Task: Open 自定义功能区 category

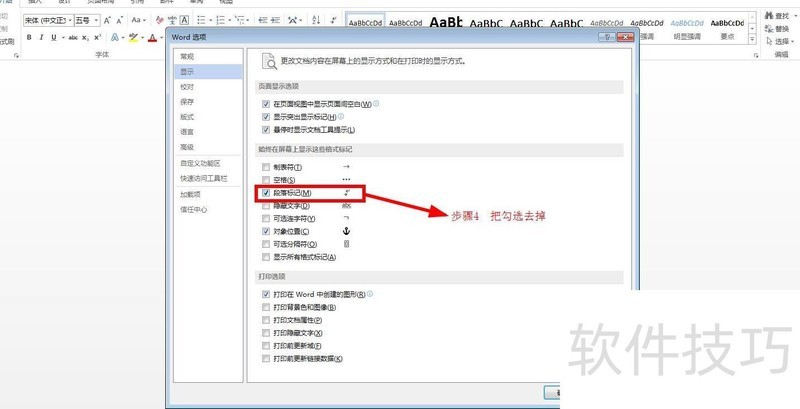Action: [208, 164]
